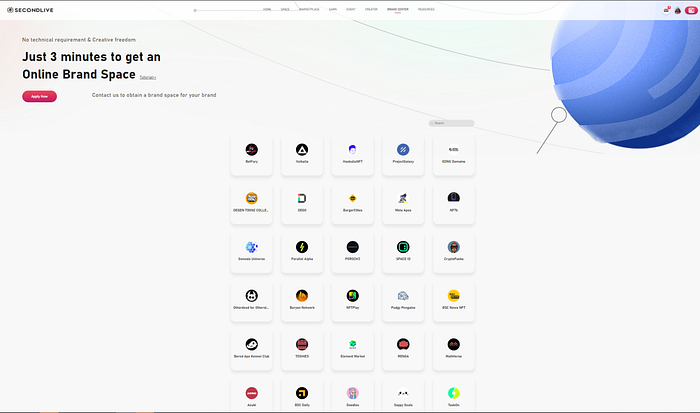Open the Tutorials link beside the headline

point(148,77)
